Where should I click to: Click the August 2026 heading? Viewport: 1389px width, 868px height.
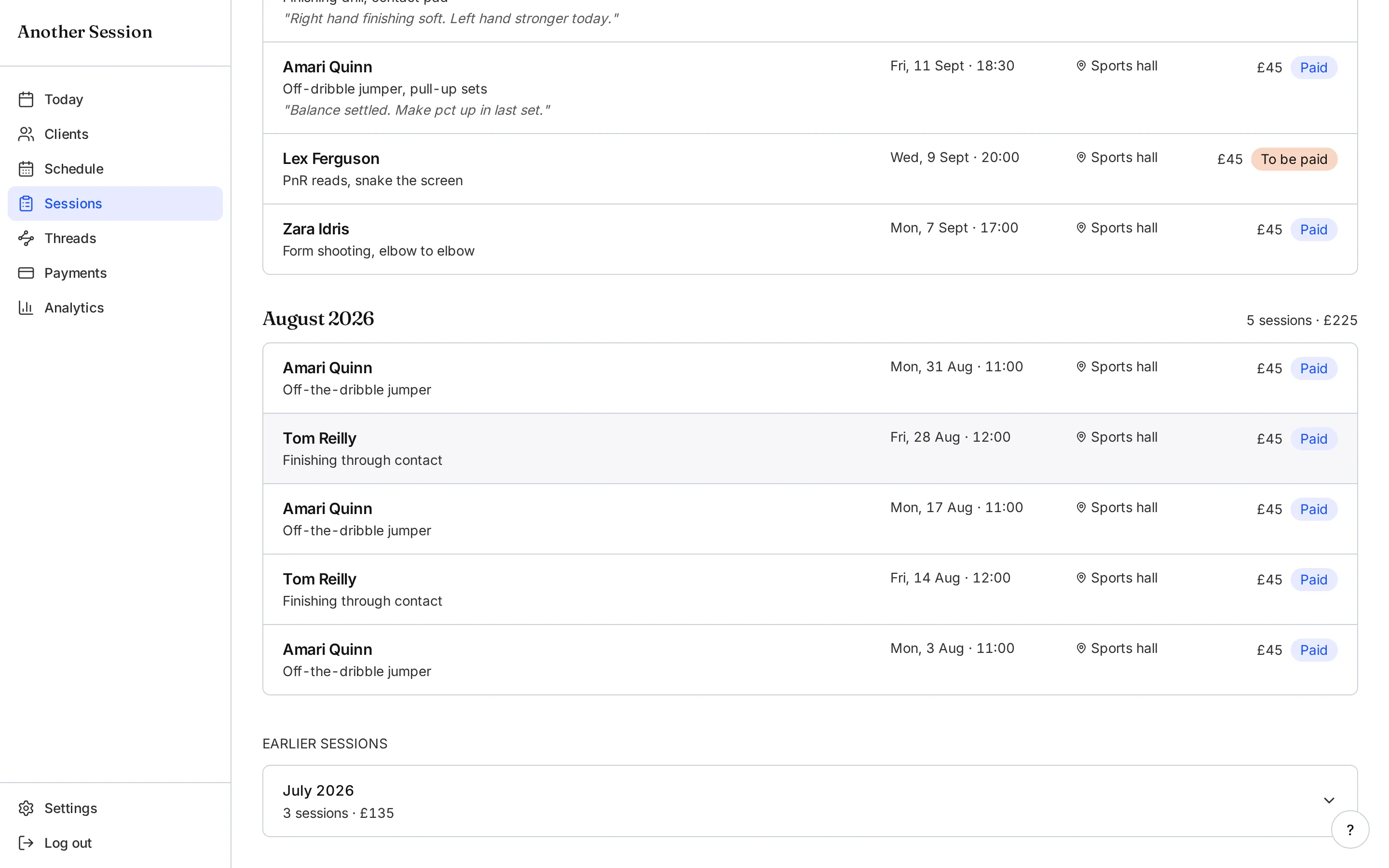318,319
